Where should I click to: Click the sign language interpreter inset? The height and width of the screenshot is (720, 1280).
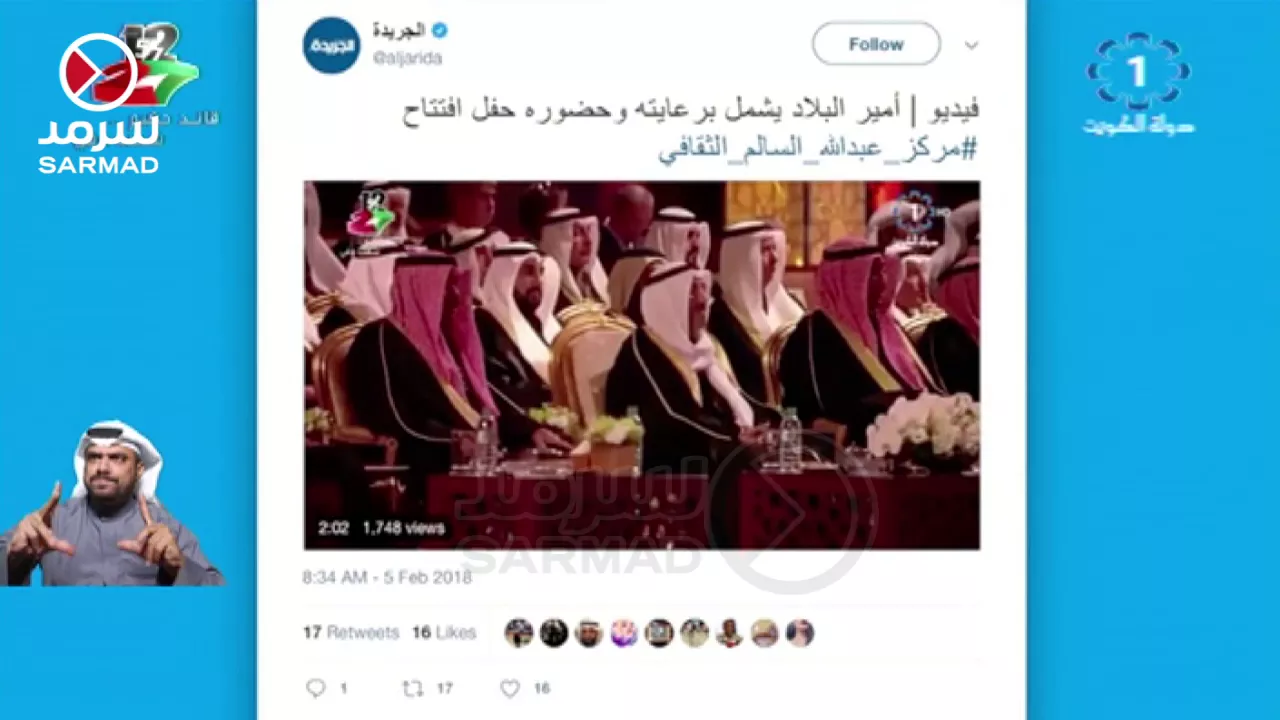[110, 503]
